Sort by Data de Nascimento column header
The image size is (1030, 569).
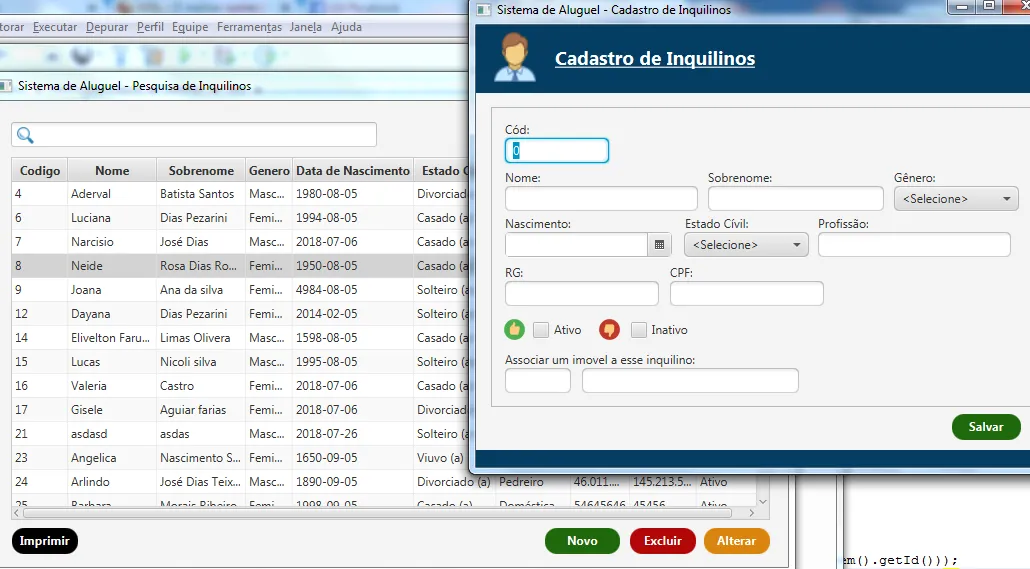353,171
